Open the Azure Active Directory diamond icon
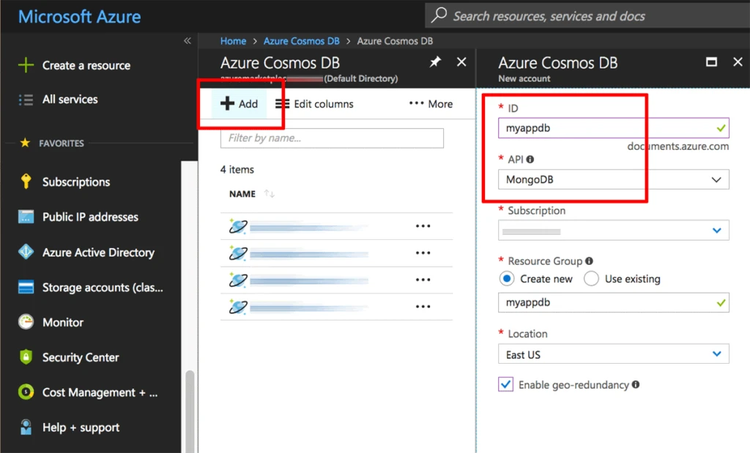This screenshot has height=453, width=750. pyautogui.click(x=26, y=252)
